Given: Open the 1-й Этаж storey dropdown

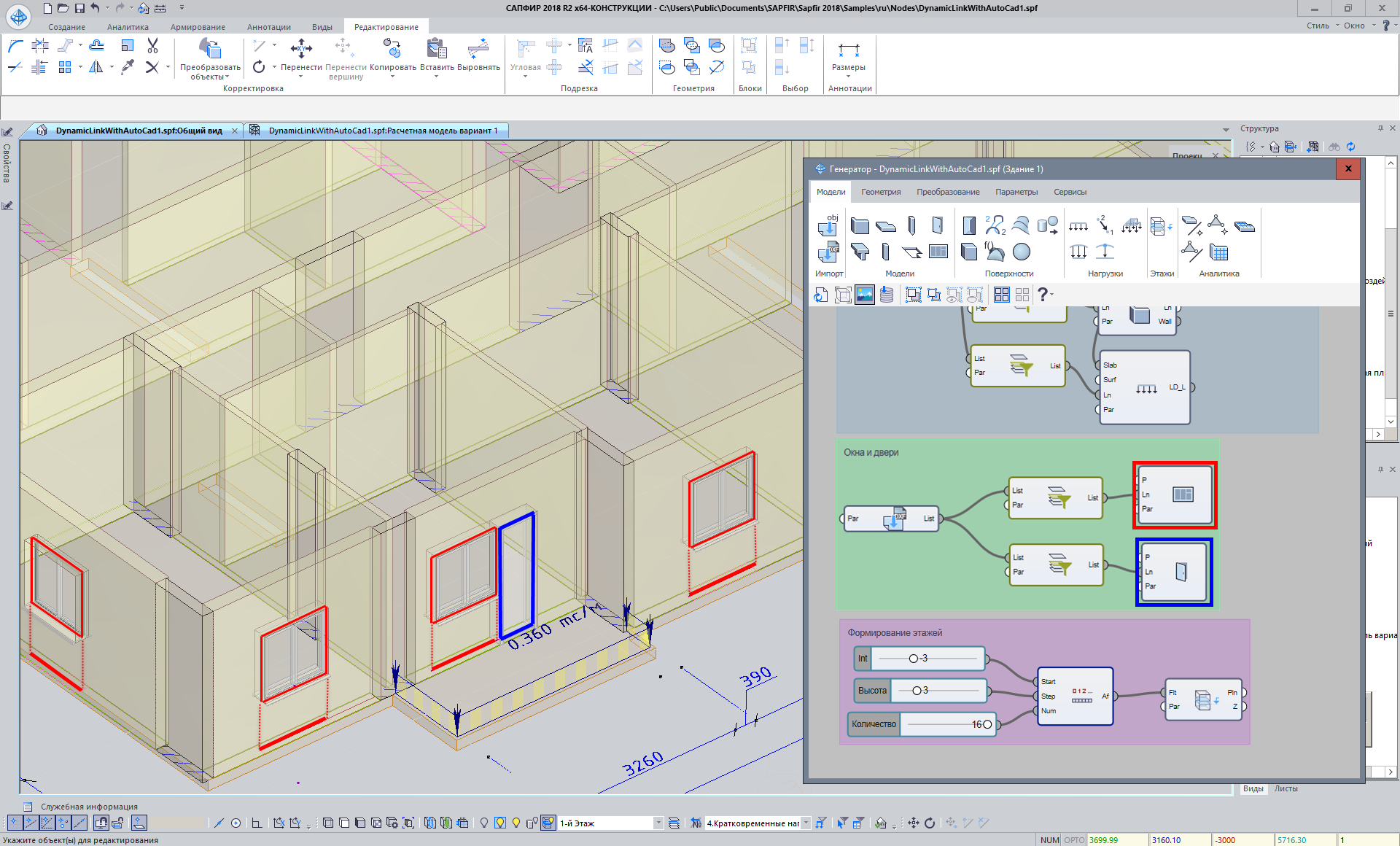Looking at the screenshot, I should pyautogui.click(x=658, y=823).
